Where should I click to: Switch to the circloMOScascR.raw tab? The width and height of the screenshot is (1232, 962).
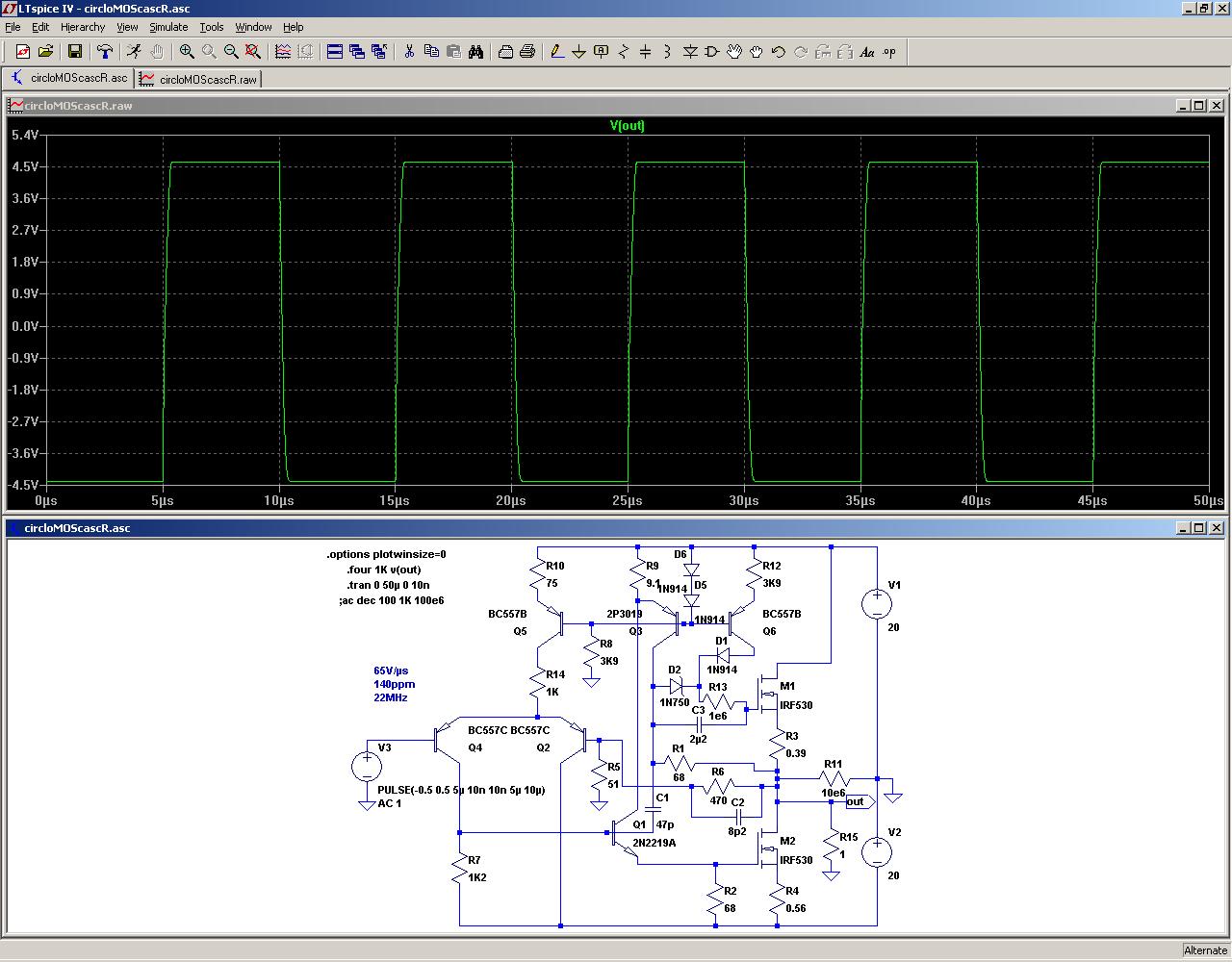pos(199,79)
